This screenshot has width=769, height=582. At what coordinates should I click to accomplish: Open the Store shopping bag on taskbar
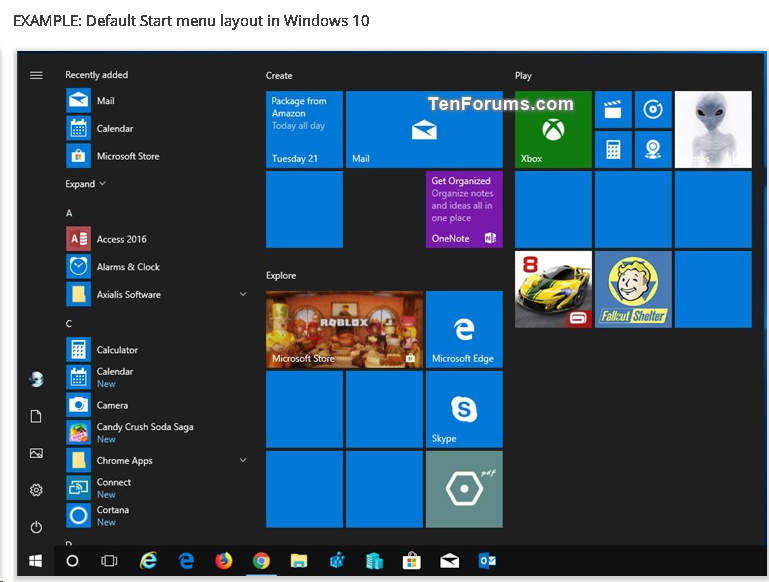click(x=411, y=560)
